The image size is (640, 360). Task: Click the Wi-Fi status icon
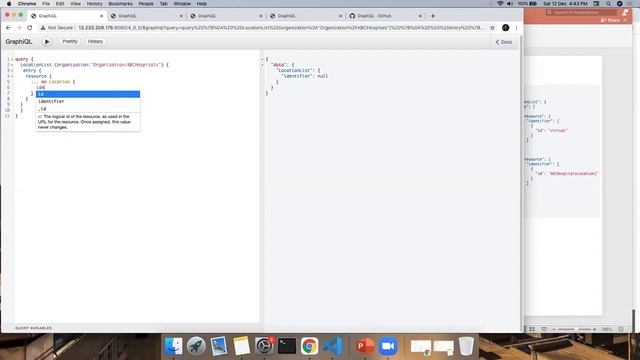point(500,4)
